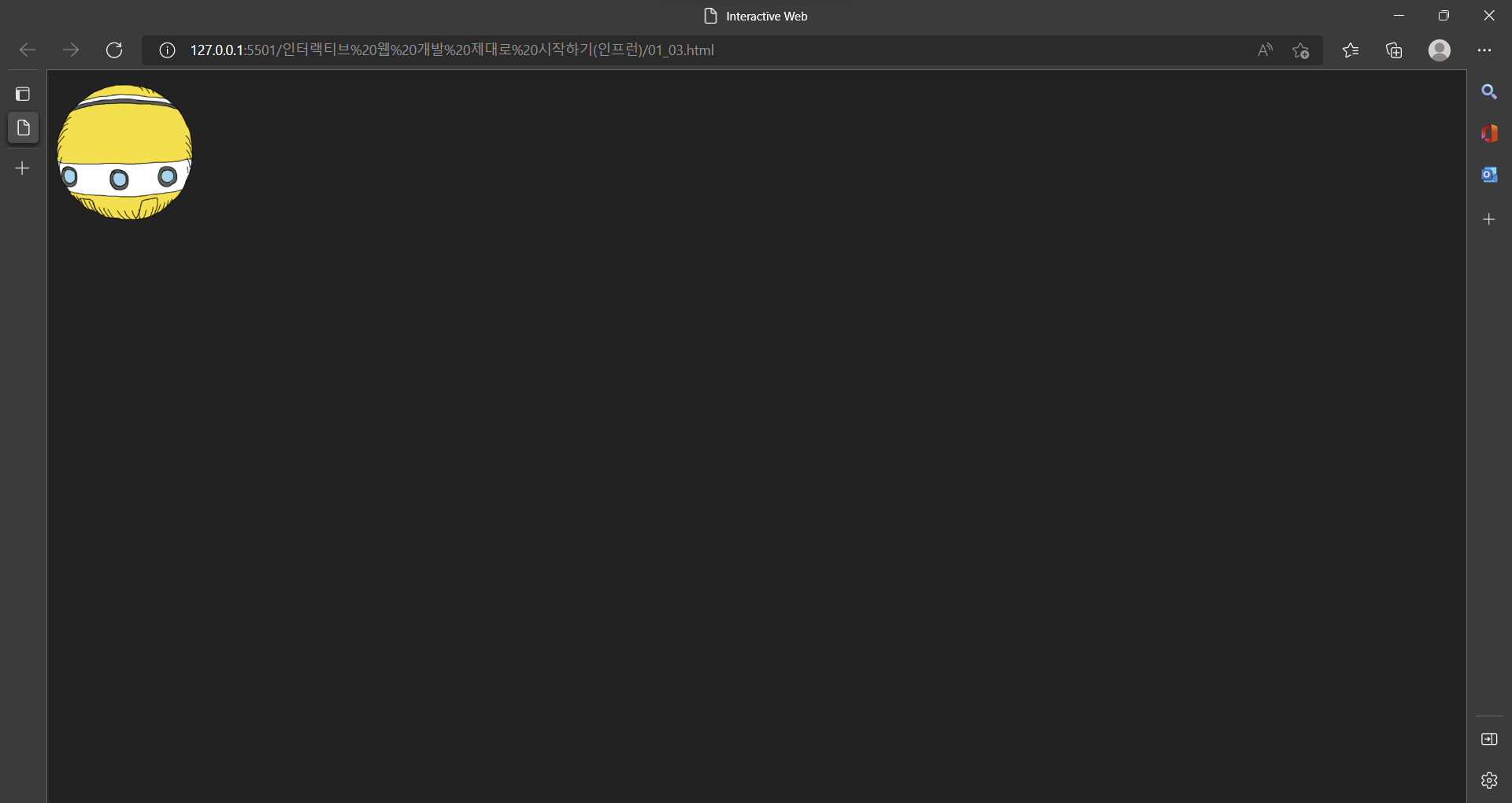The image size is (1512, 803).
Task: View site information for 127.0.0.1
Action: (167, 50)
